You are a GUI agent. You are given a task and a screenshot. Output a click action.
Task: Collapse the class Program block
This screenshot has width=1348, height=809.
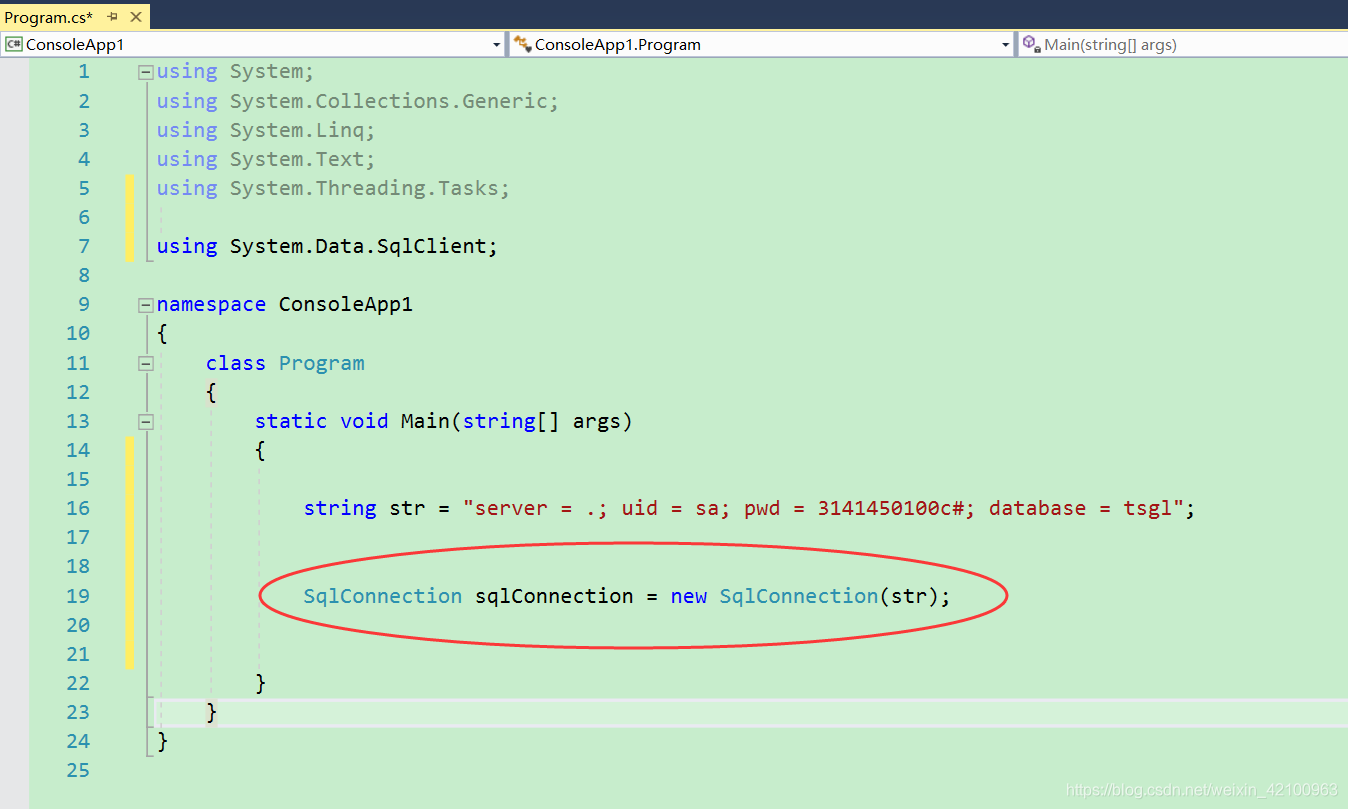click(146, 363)
